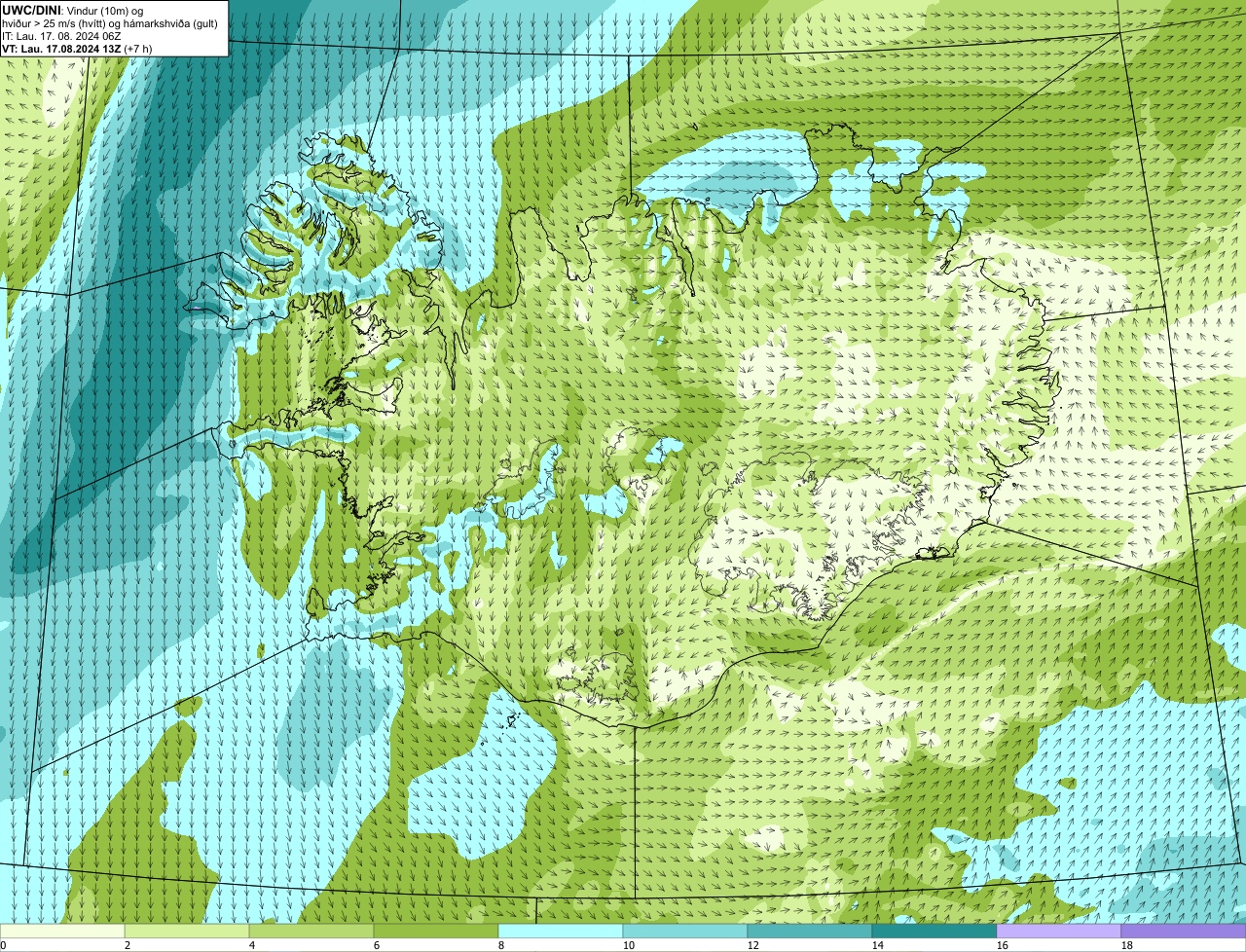The width and height of the screenshot is (1246, 952).
Task: Click the legend scale number 8
Action: 501,945
